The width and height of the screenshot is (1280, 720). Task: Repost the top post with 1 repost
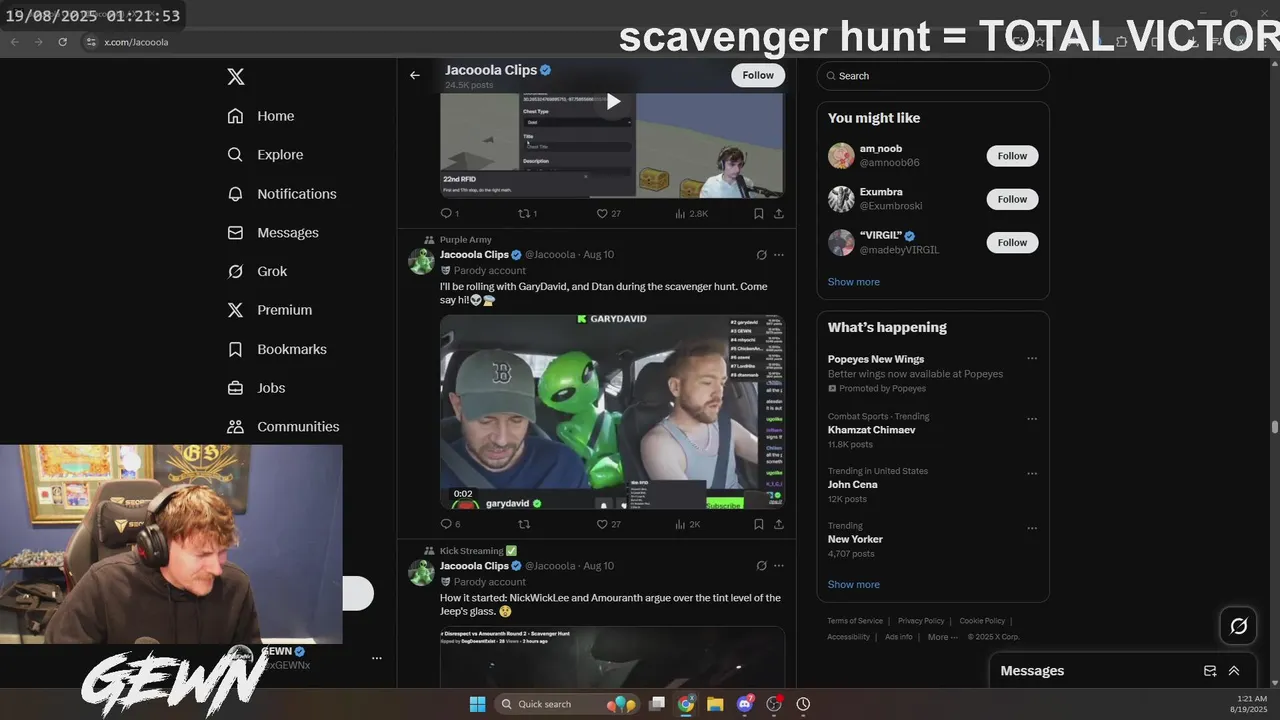(x=527, y=213)
